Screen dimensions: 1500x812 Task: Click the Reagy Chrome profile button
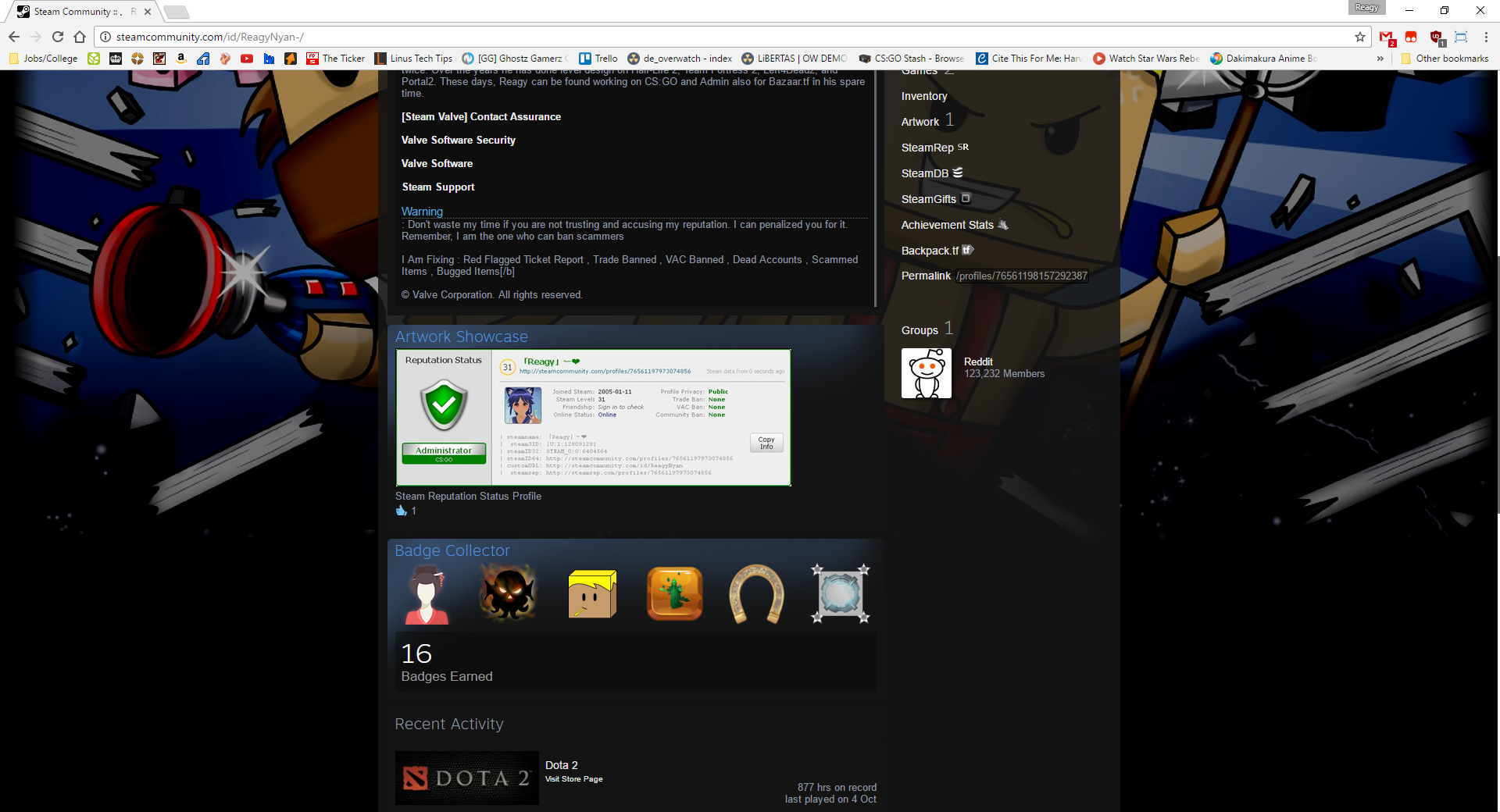point(1366,8)
